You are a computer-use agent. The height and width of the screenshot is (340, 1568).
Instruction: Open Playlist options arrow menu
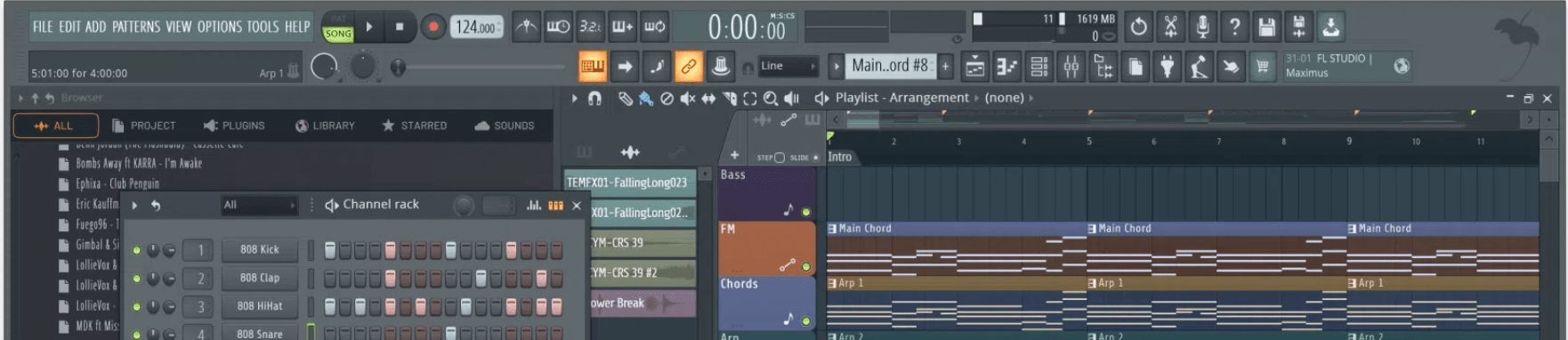[575, 98]
